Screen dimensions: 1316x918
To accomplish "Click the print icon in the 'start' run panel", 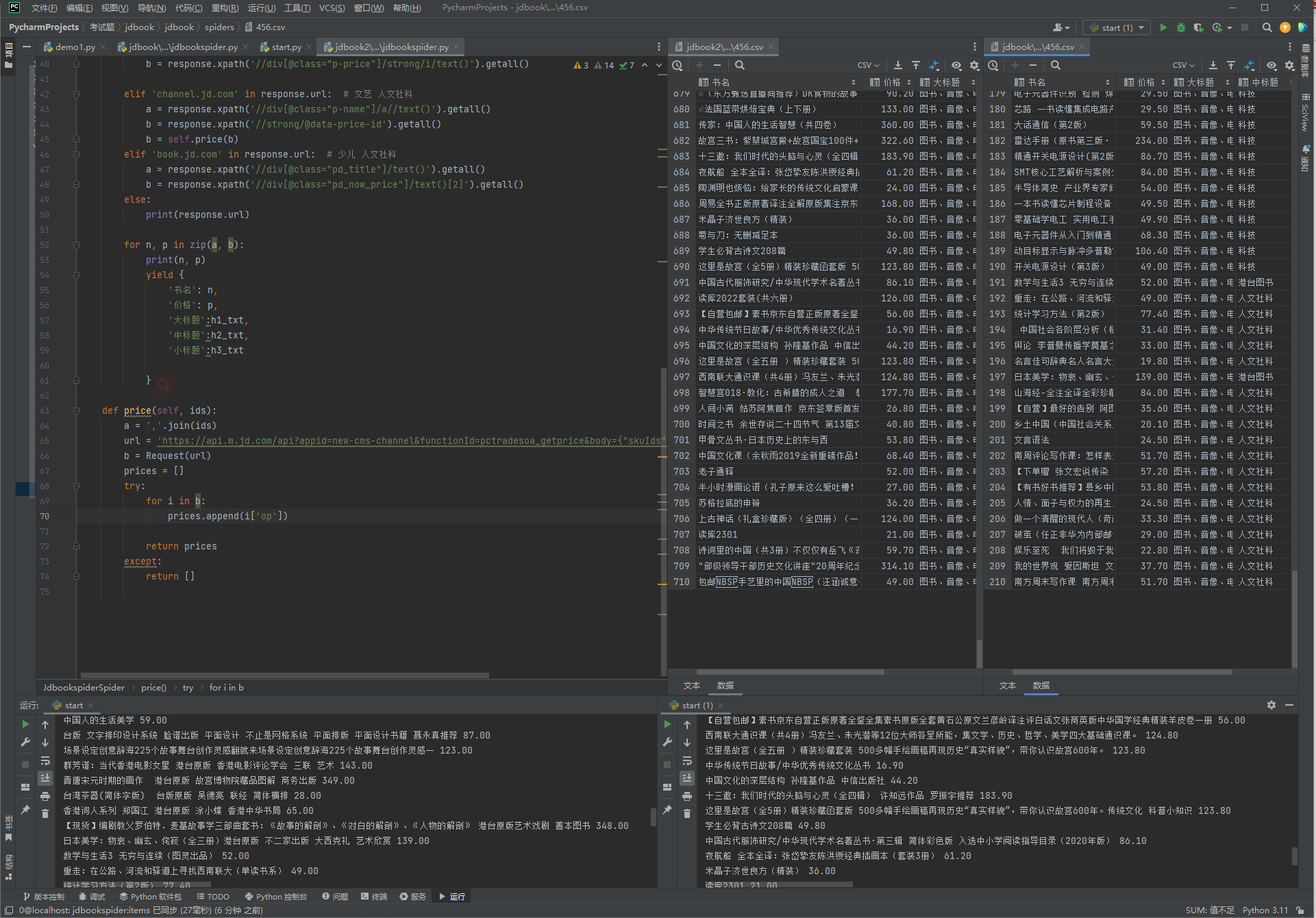I will (45, 796).
